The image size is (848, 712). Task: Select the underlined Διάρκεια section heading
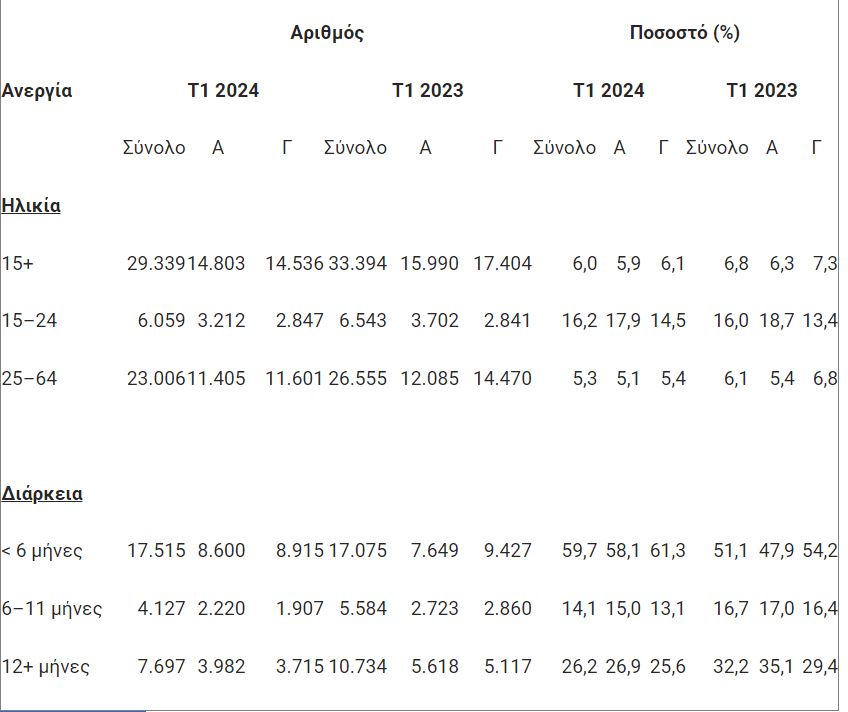(42, 494)
